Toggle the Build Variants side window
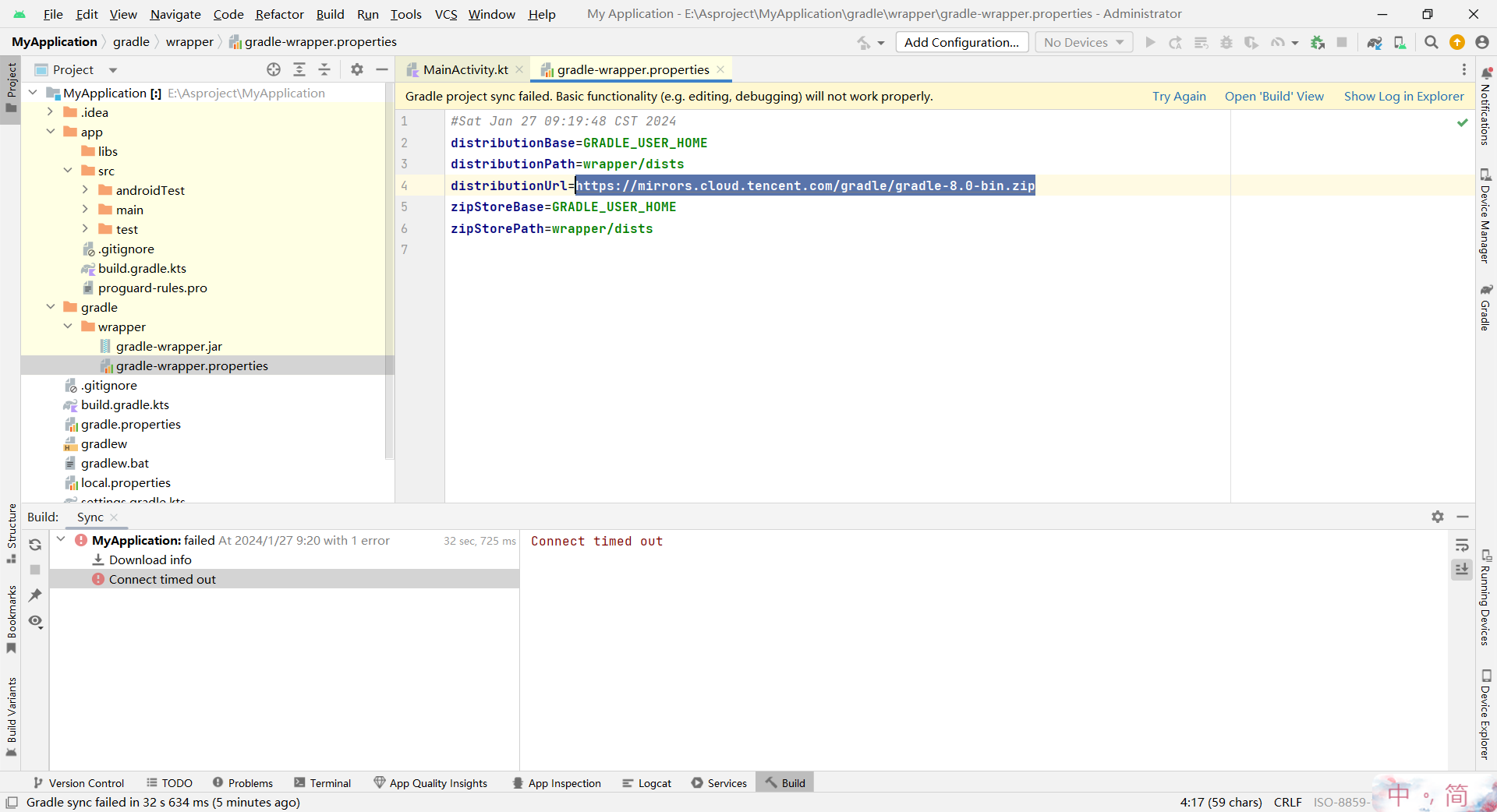This screenshot has height=812, width=1497. 11,717
